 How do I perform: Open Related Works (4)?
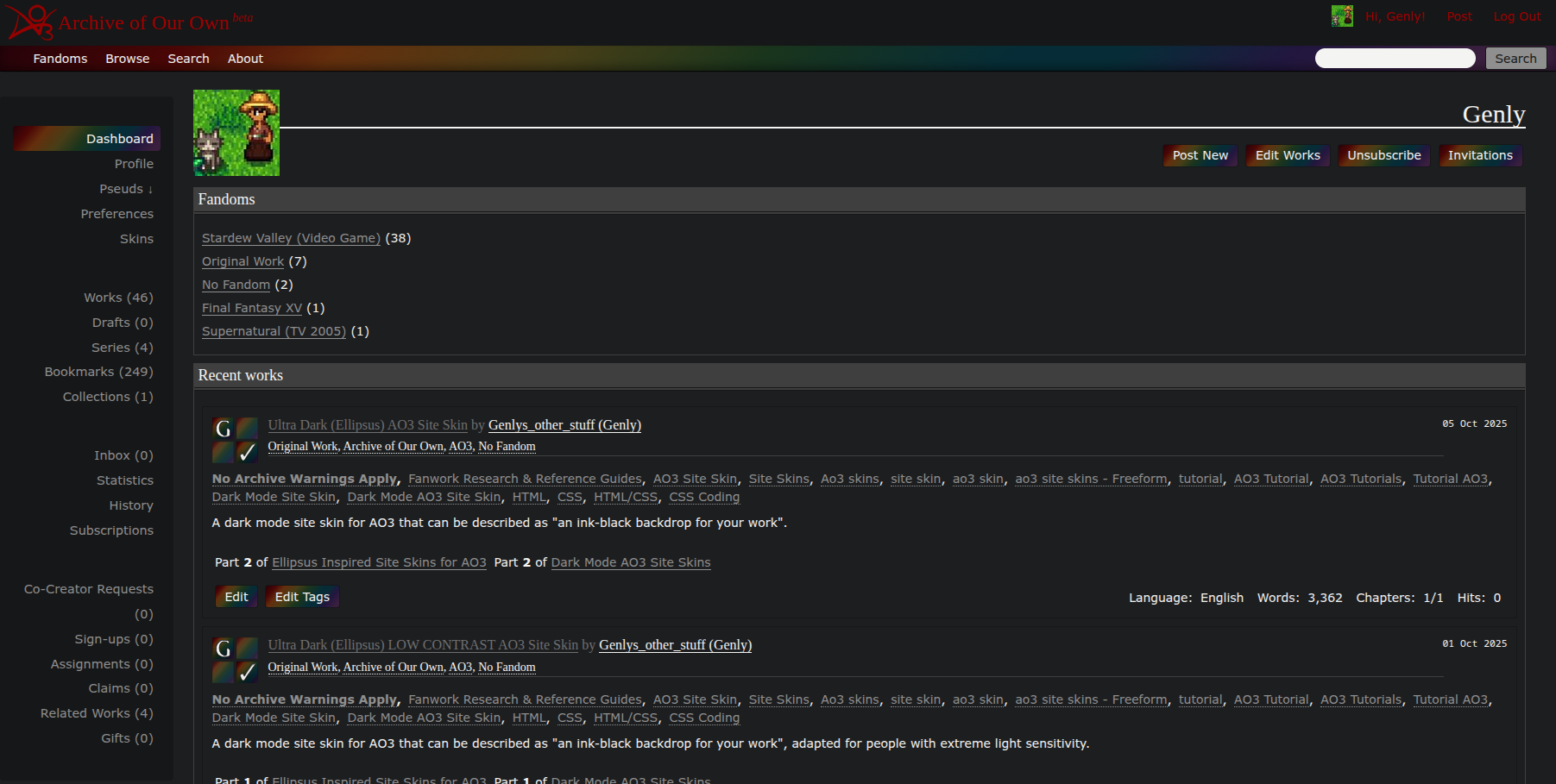97,713
